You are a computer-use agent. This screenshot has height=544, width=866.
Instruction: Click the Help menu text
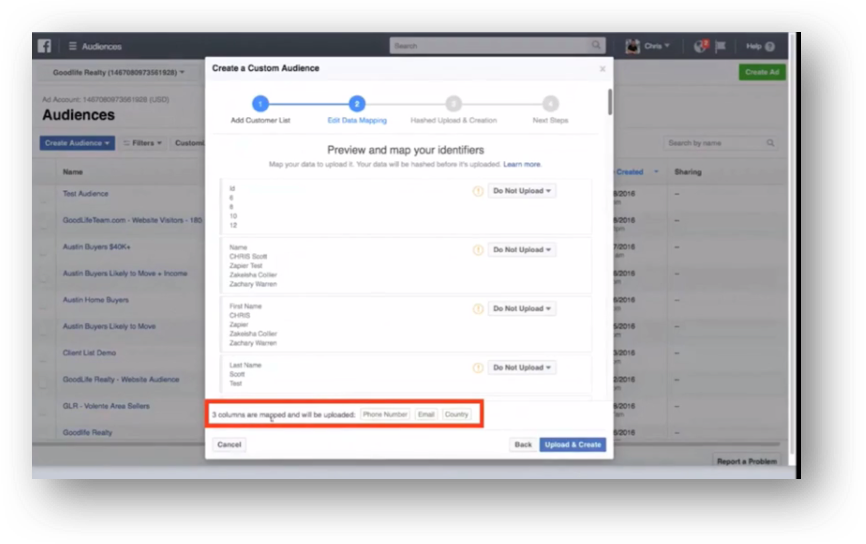(753, 46)
